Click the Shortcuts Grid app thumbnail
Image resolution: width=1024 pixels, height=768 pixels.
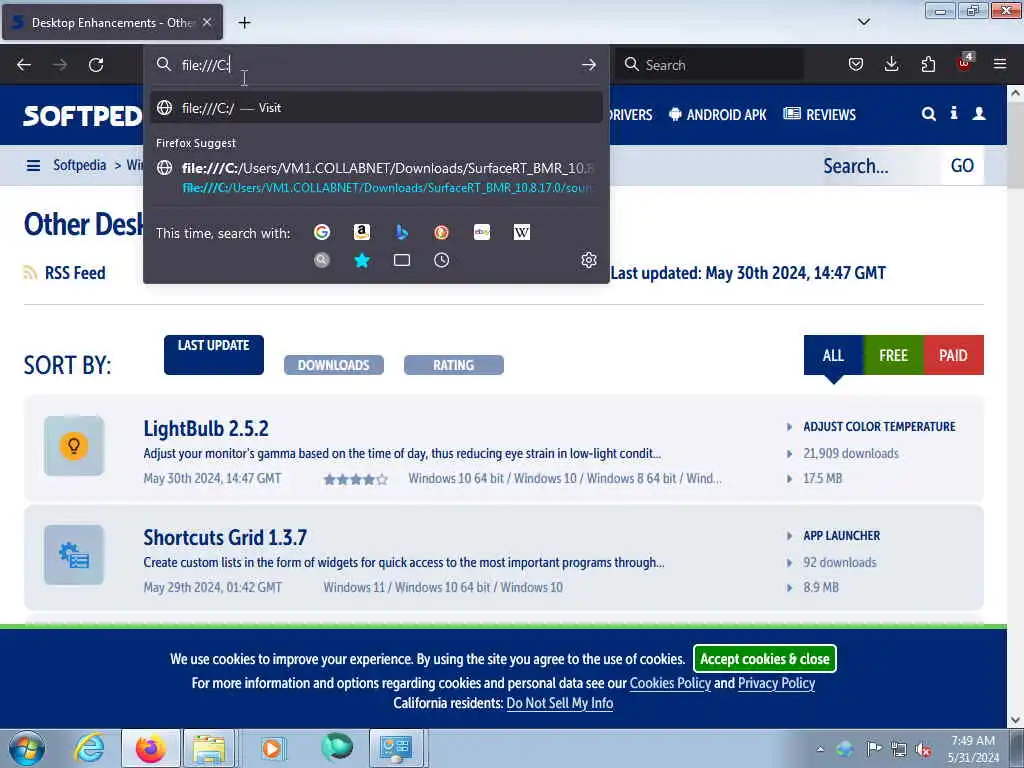click(74, 555)
